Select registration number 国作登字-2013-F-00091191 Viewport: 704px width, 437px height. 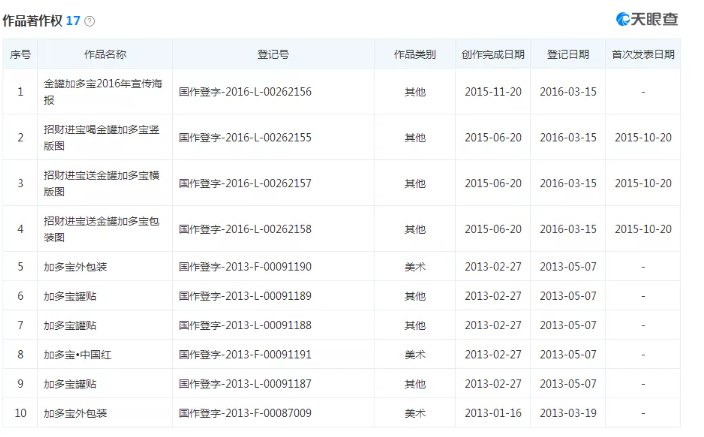tap(245, 355)
